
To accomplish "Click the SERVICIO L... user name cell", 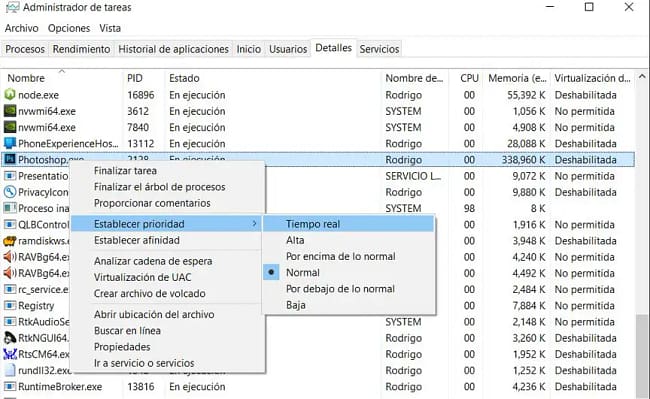I will pyautogui.click(x=413, y=176).
